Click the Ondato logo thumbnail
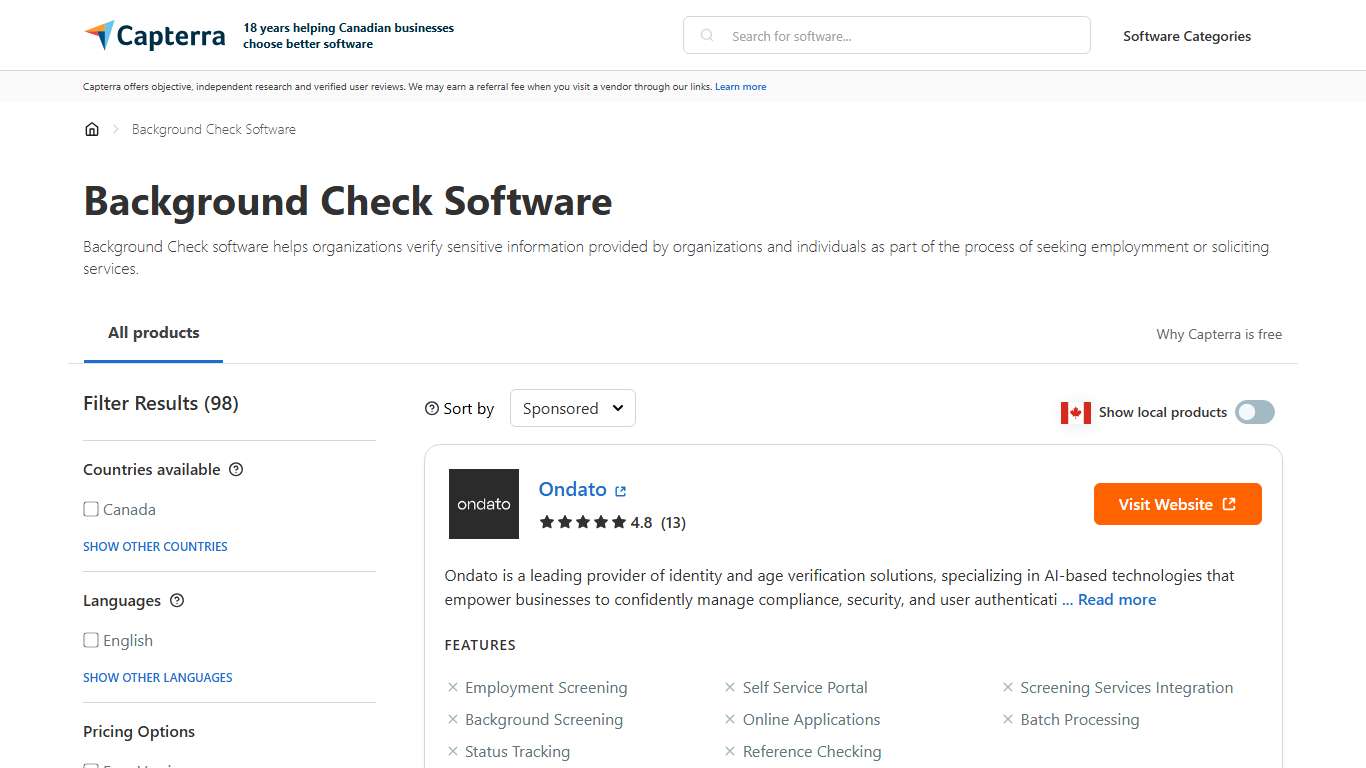This screenshot has width=1366, height=768. 484,504
